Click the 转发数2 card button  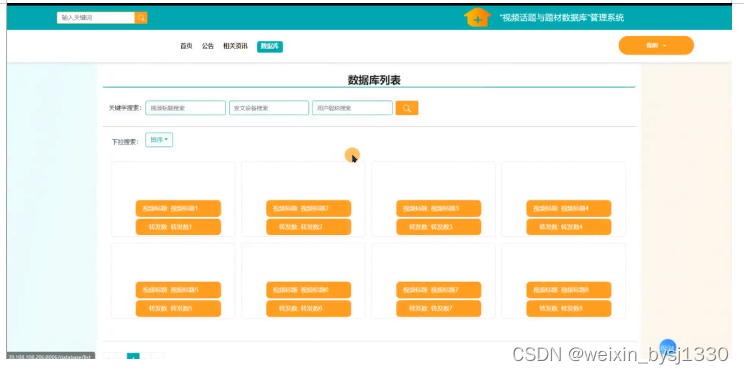[308, 227]
